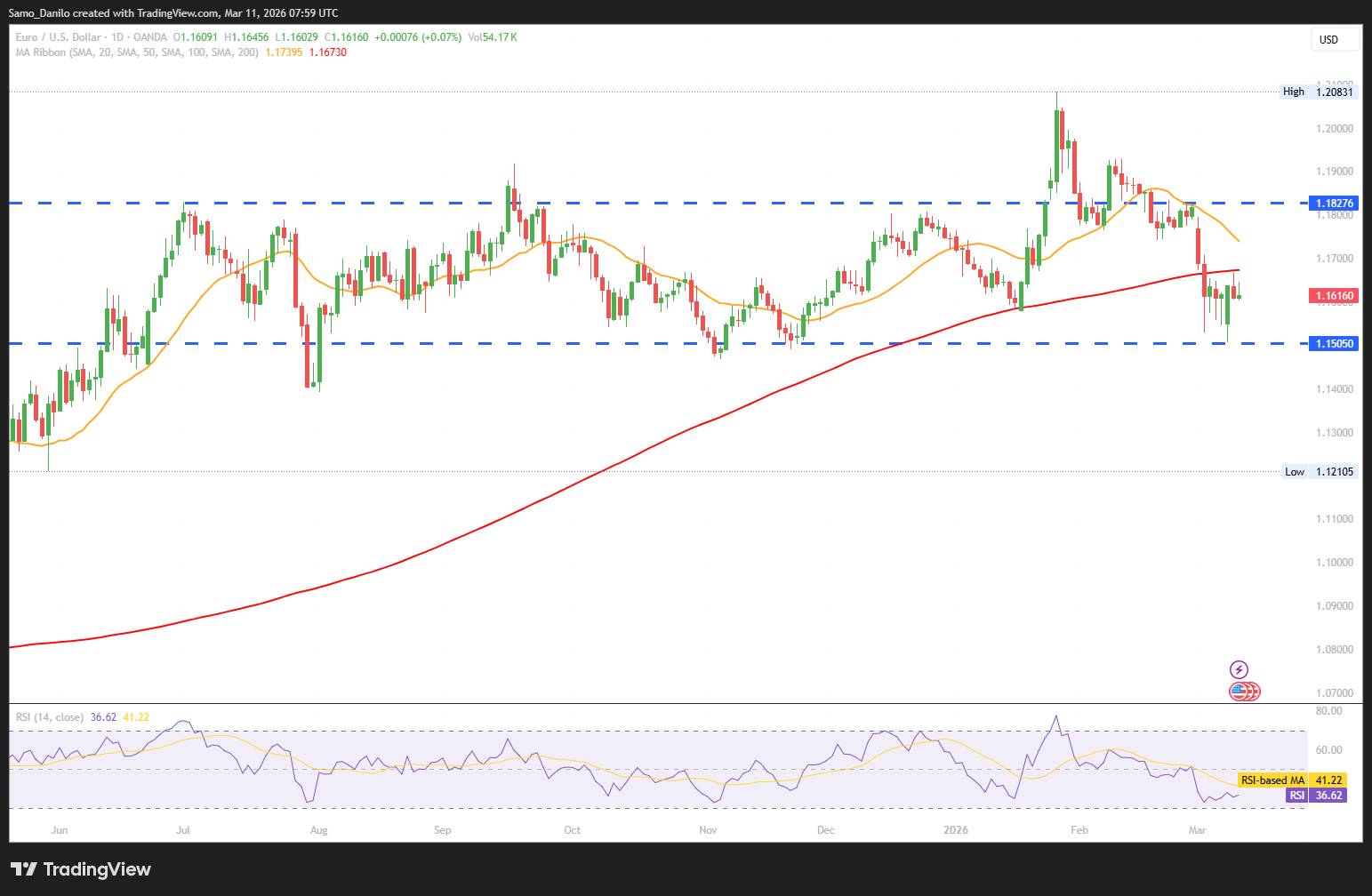Click the 1.15050 support price label
This screenshot has width=1372, height=896.
pyautogui.click(x=1334, y=344)
